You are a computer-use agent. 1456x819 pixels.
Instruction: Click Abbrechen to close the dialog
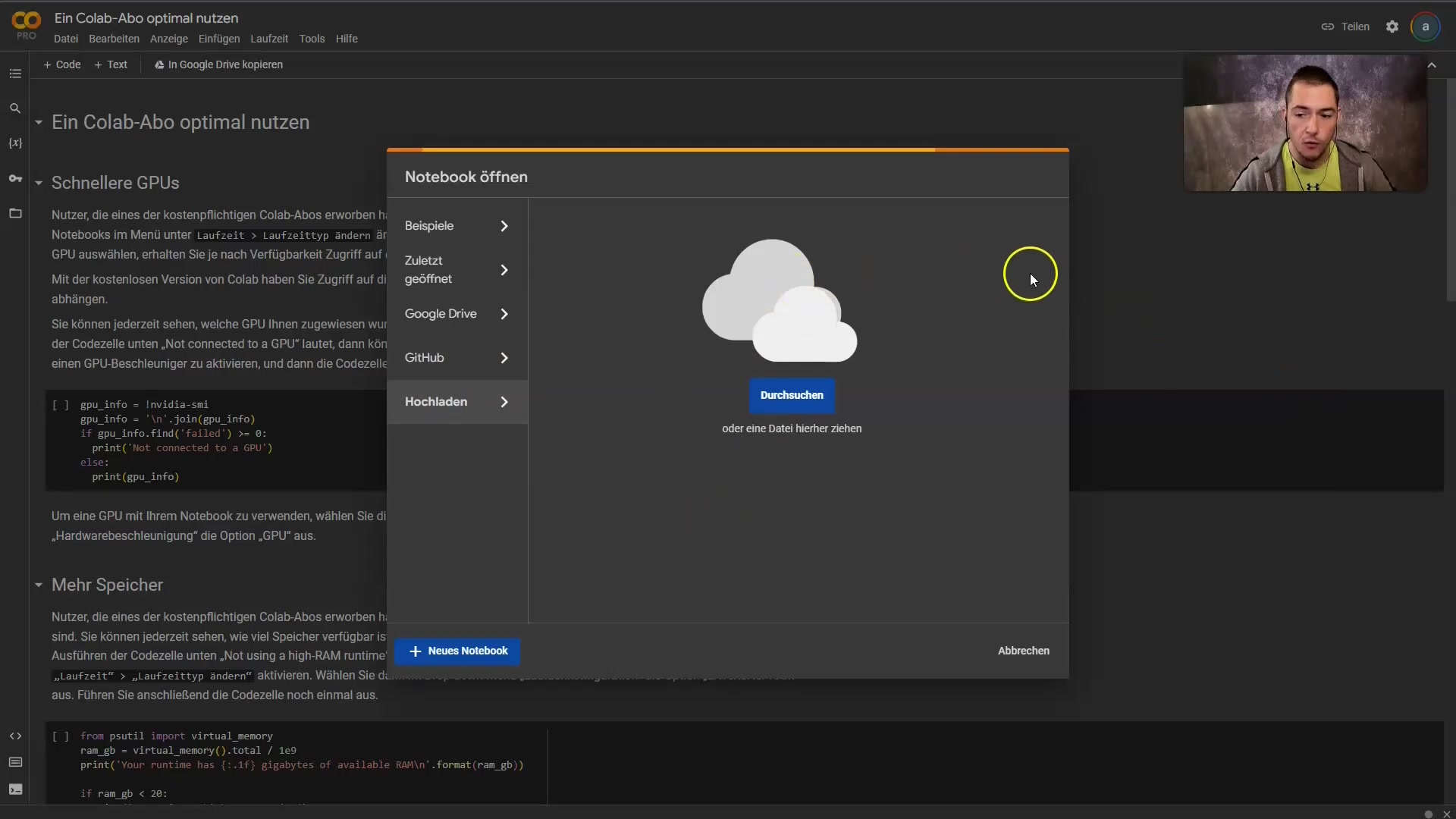tap(1024, 651)
